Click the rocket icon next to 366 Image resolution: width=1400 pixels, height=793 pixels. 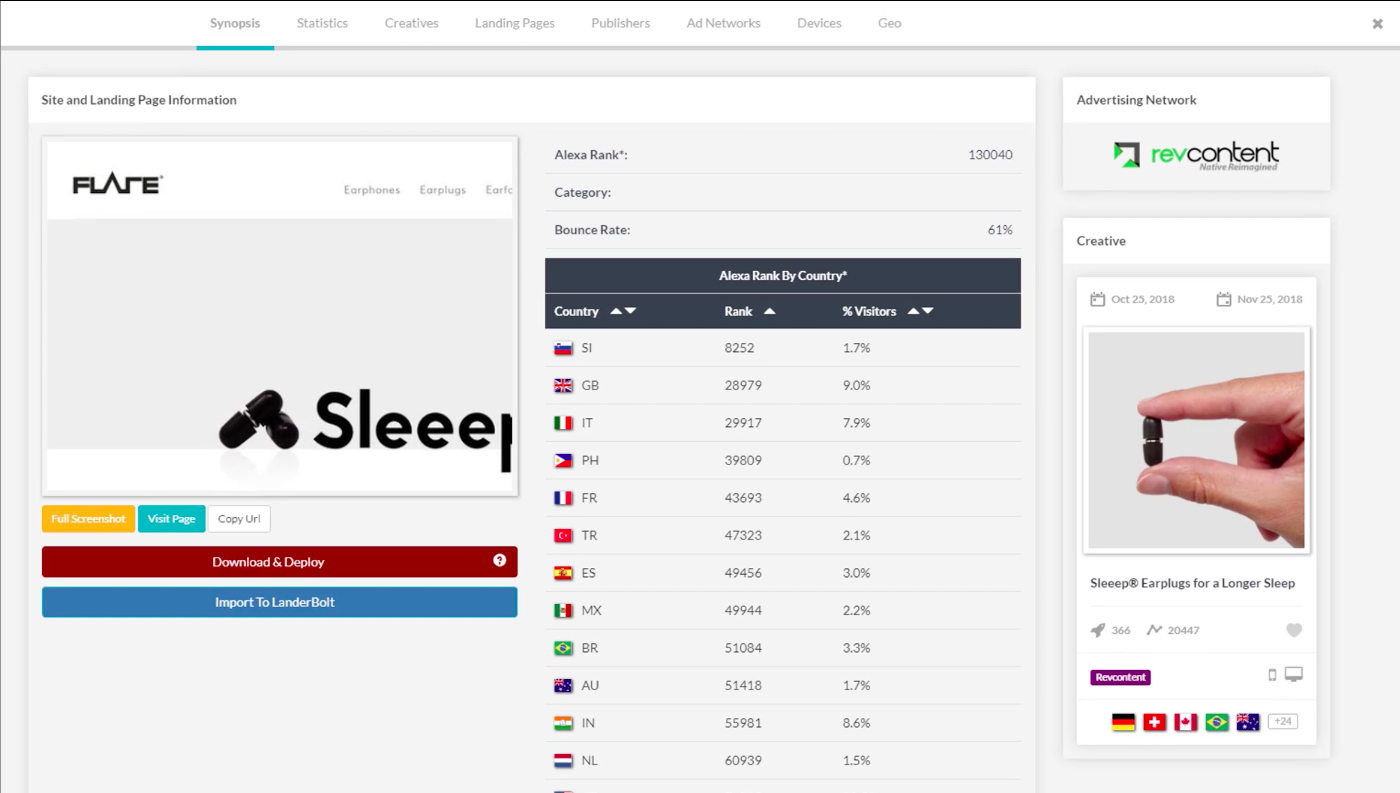(x=1097, y=630)
